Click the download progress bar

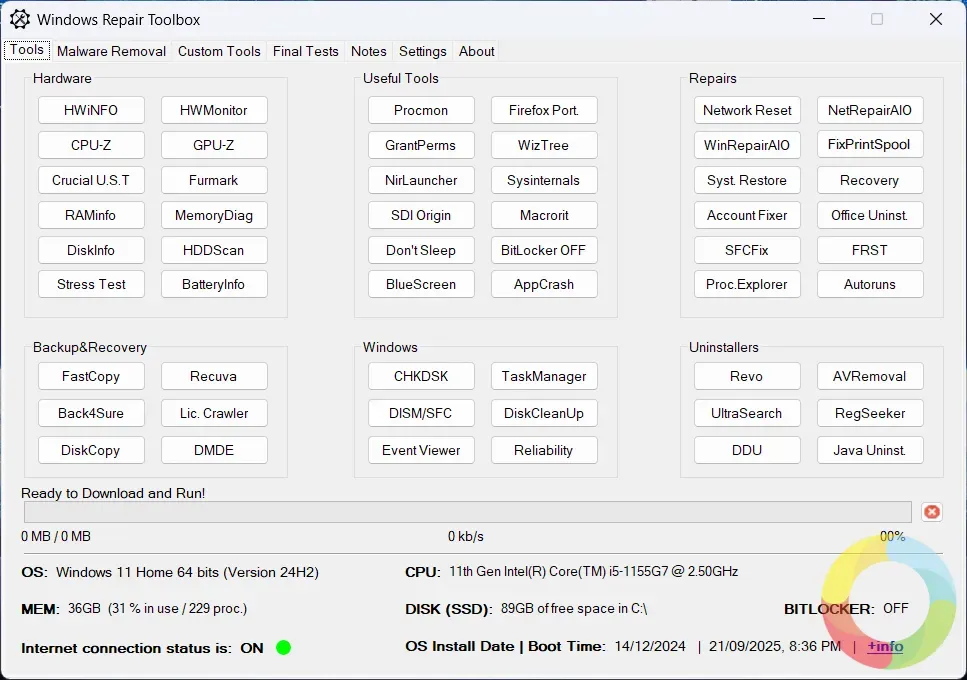coord(467,512)
